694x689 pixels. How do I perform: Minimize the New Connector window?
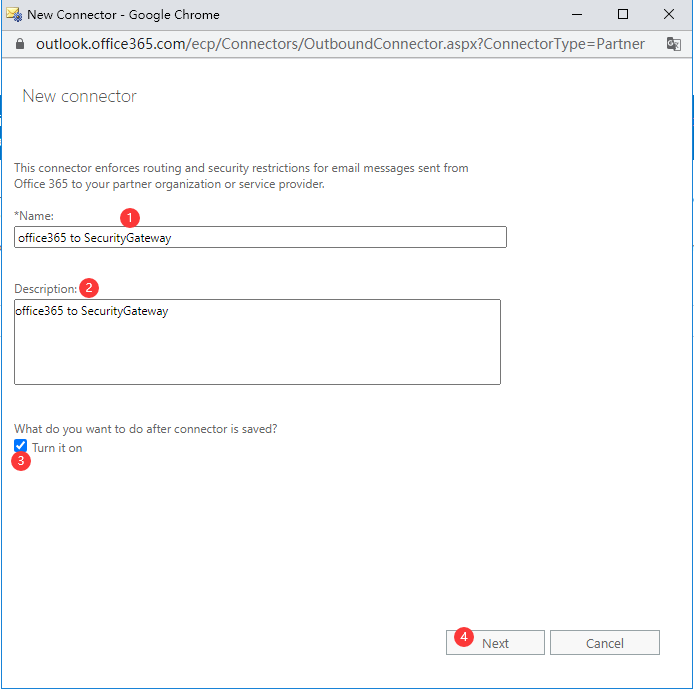[x=576, y=15]
